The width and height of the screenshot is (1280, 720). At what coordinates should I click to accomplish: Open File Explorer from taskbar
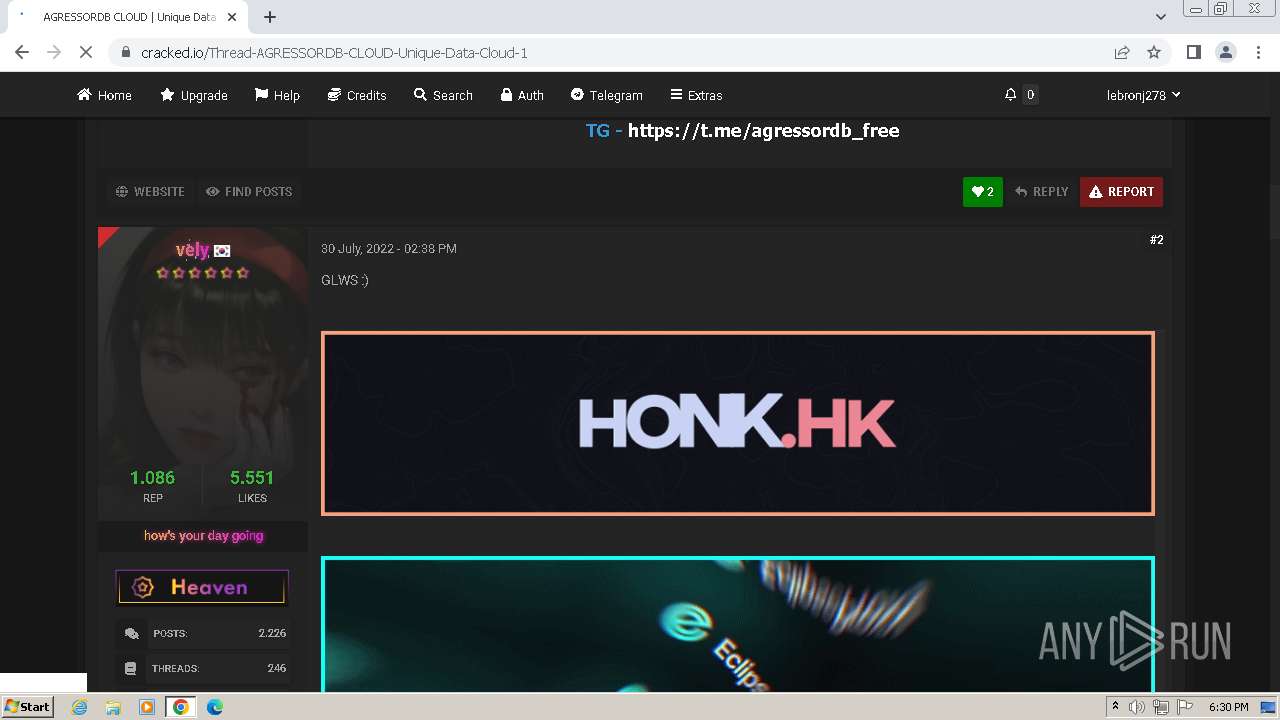pyautogui.click(x=113, y=707)
